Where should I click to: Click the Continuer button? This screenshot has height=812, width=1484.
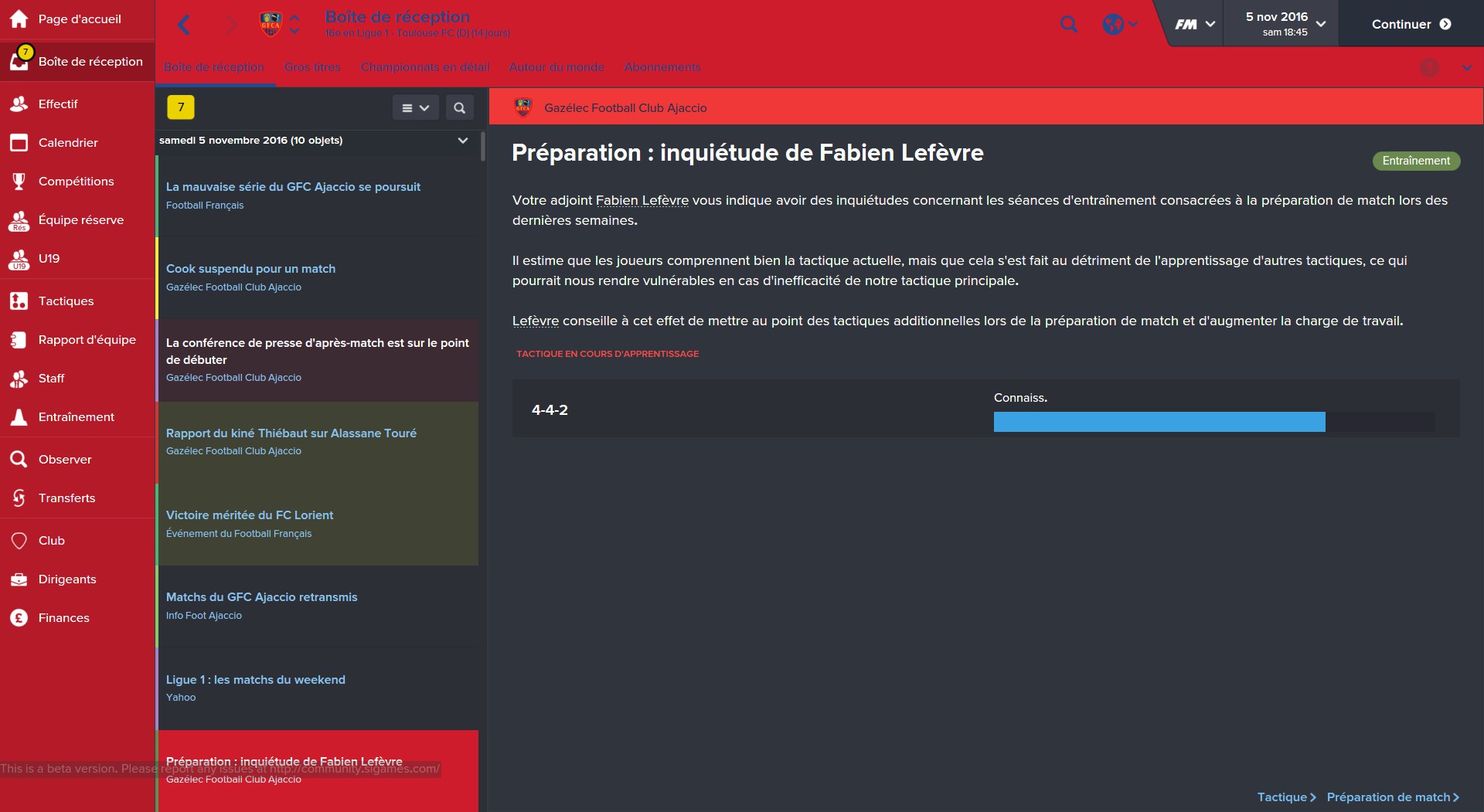coord(1411,24)
